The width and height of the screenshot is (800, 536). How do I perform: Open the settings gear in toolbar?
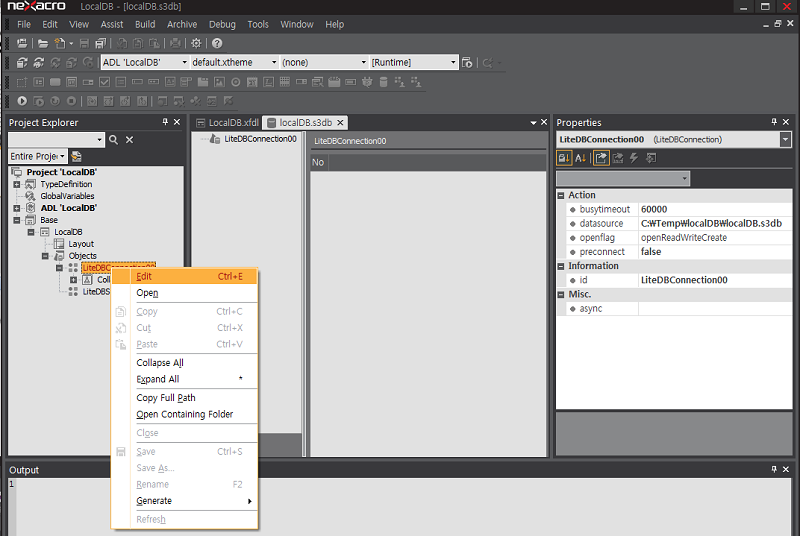click(x=196, y=43)
